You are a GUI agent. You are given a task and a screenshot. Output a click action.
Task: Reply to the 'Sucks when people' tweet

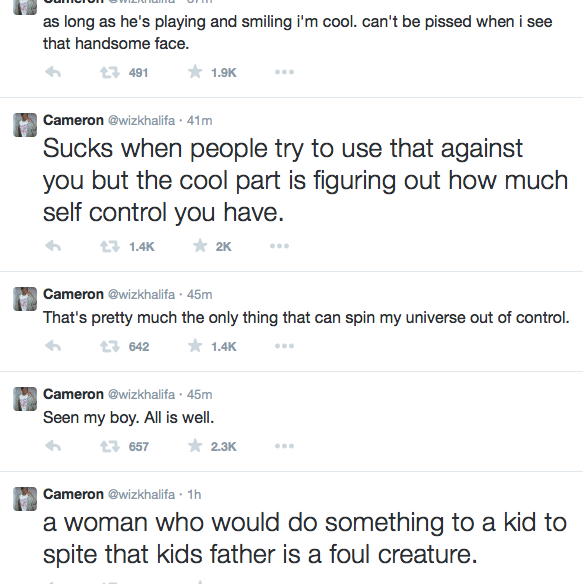(53, 246)
